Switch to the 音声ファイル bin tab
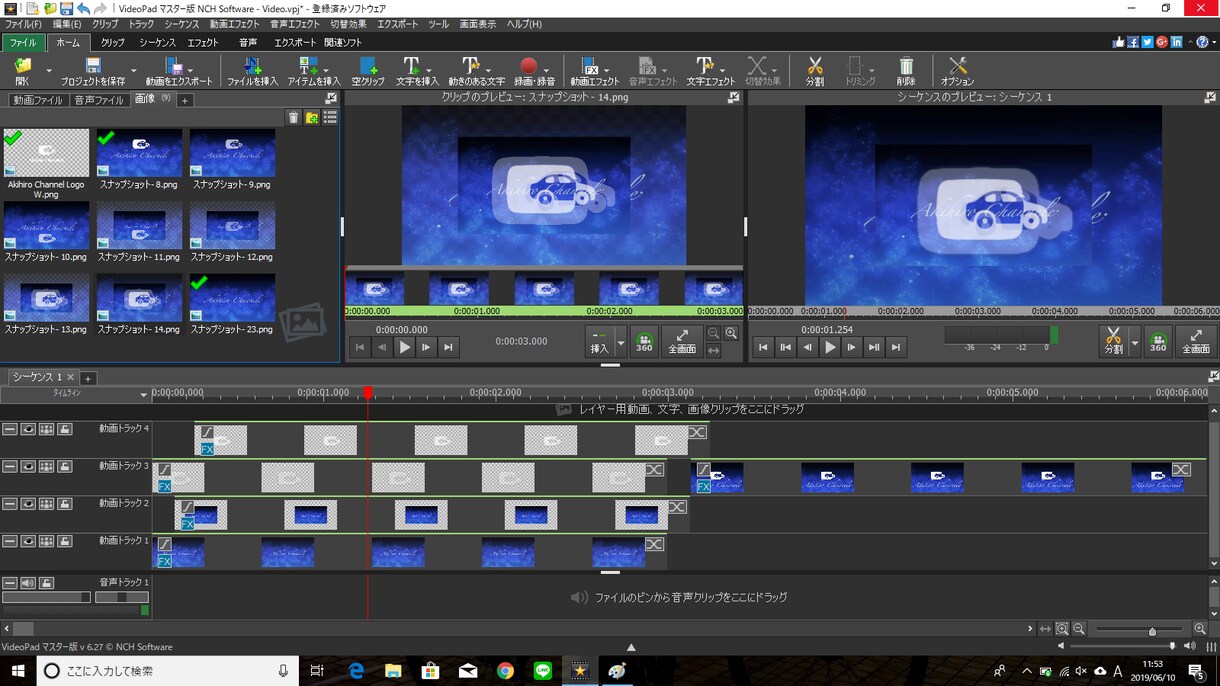1220x686 pixels. point(99,100)
